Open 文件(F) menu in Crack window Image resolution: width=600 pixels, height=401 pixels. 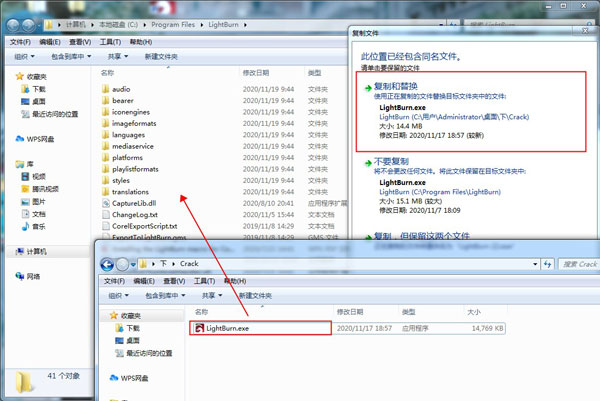pos(114,281)
